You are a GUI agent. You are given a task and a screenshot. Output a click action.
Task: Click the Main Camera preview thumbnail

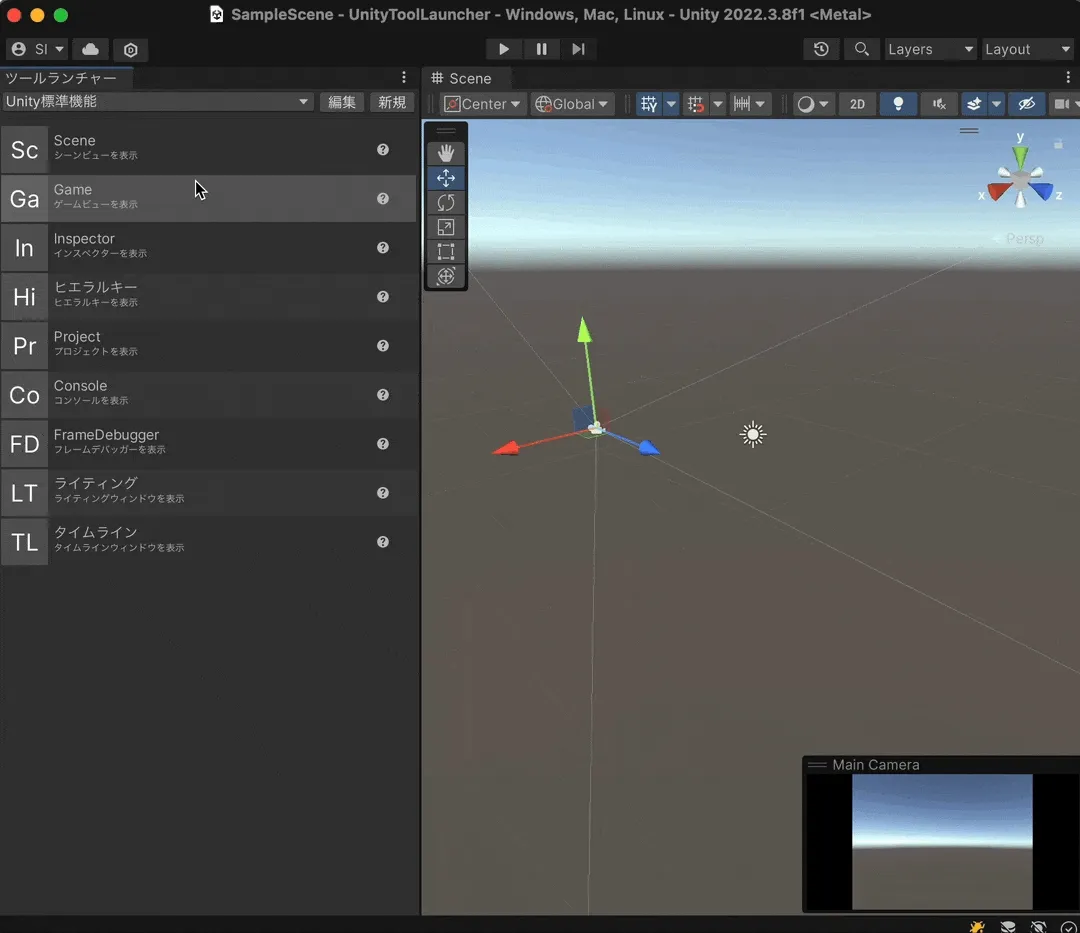coord(941,841)
